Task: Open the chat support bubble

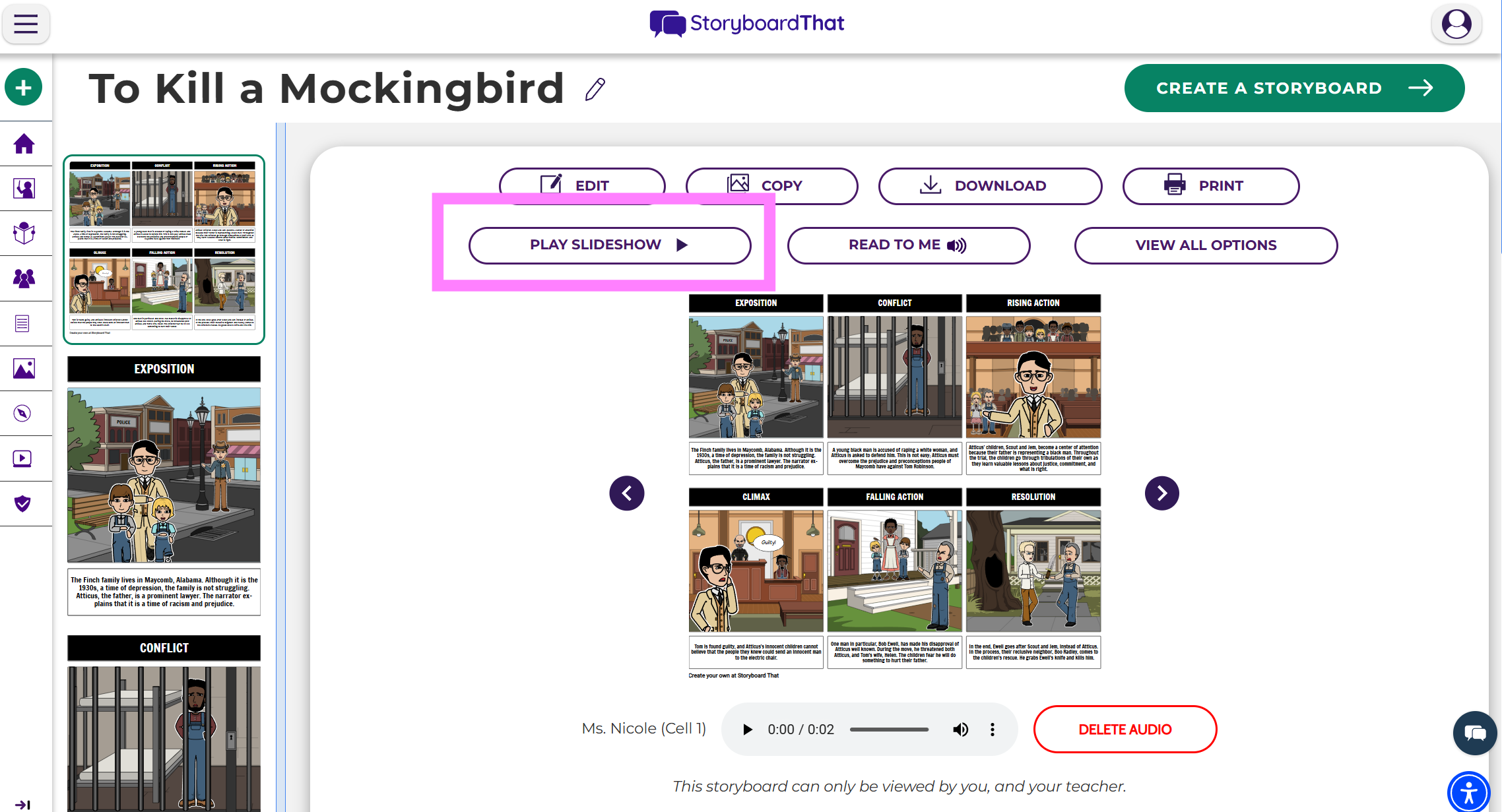Action: tap(1474, 733)
